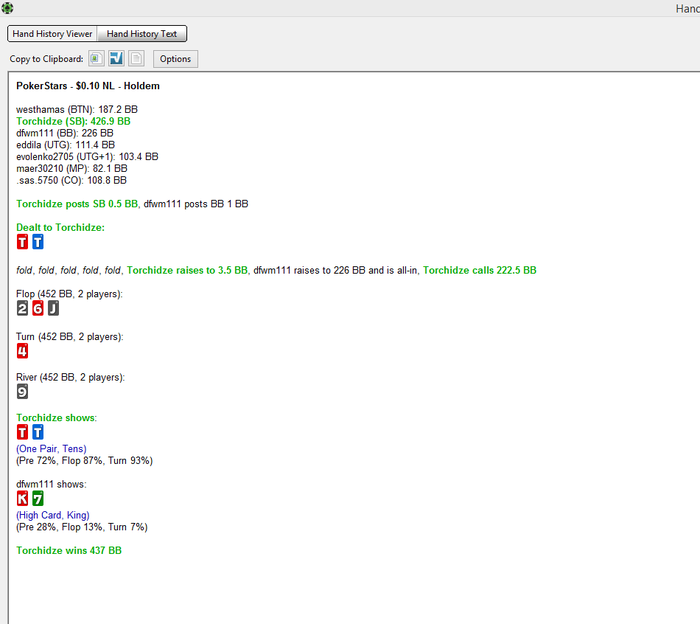Click the dfwm111 shows heading
The height and width of the screenshot is (624, 700).
coord(51,484)
